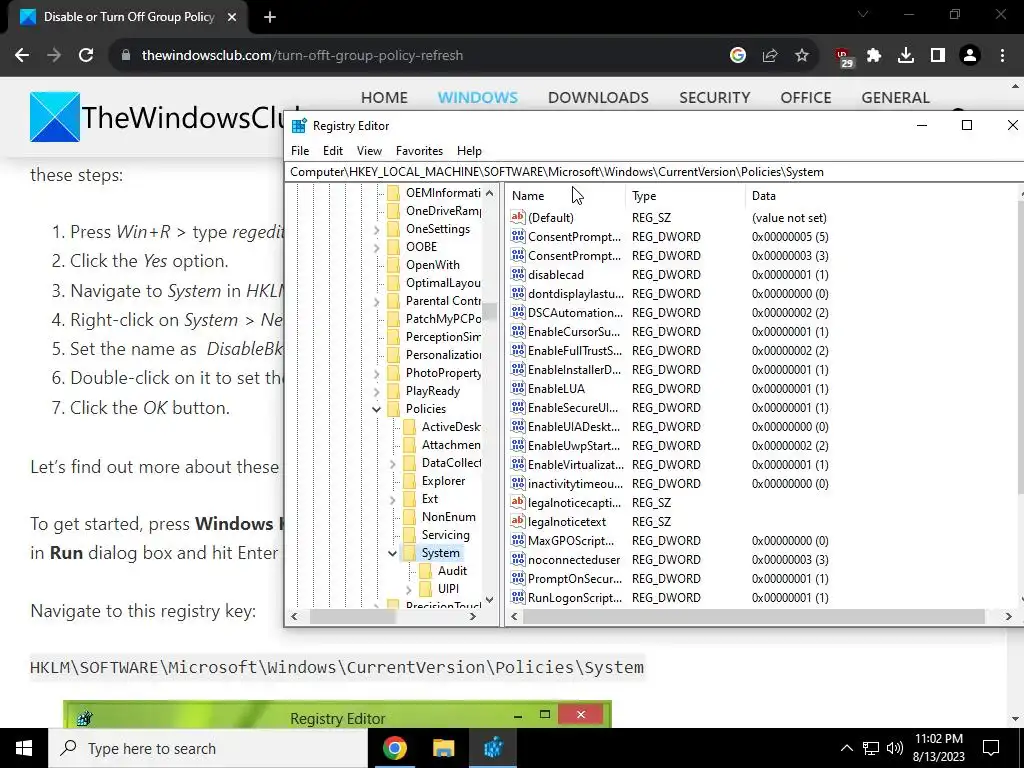Screen dimensions: 1024x768
Task: Bookmark this tab with the star icon
Action: 802,56
